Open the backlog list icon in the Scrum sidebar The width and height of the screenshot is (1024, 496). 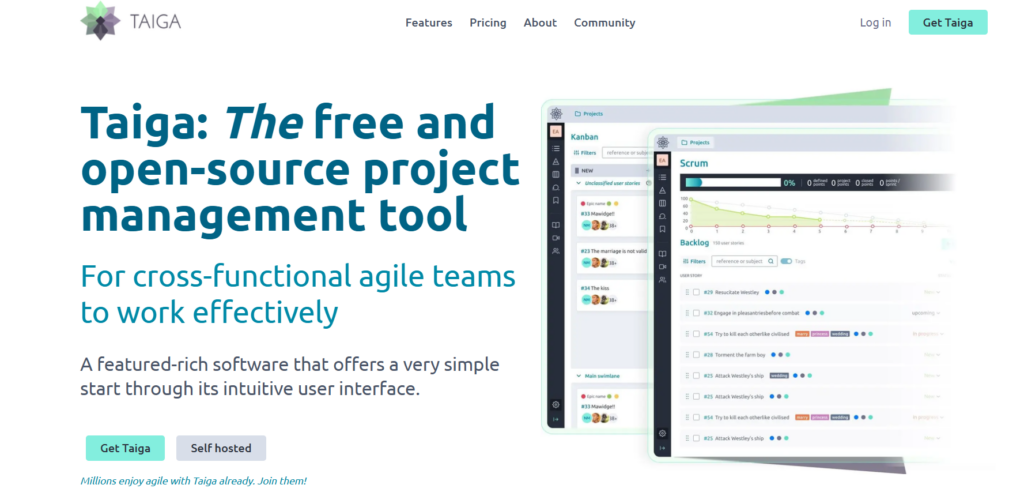click(x=662, y=177)
